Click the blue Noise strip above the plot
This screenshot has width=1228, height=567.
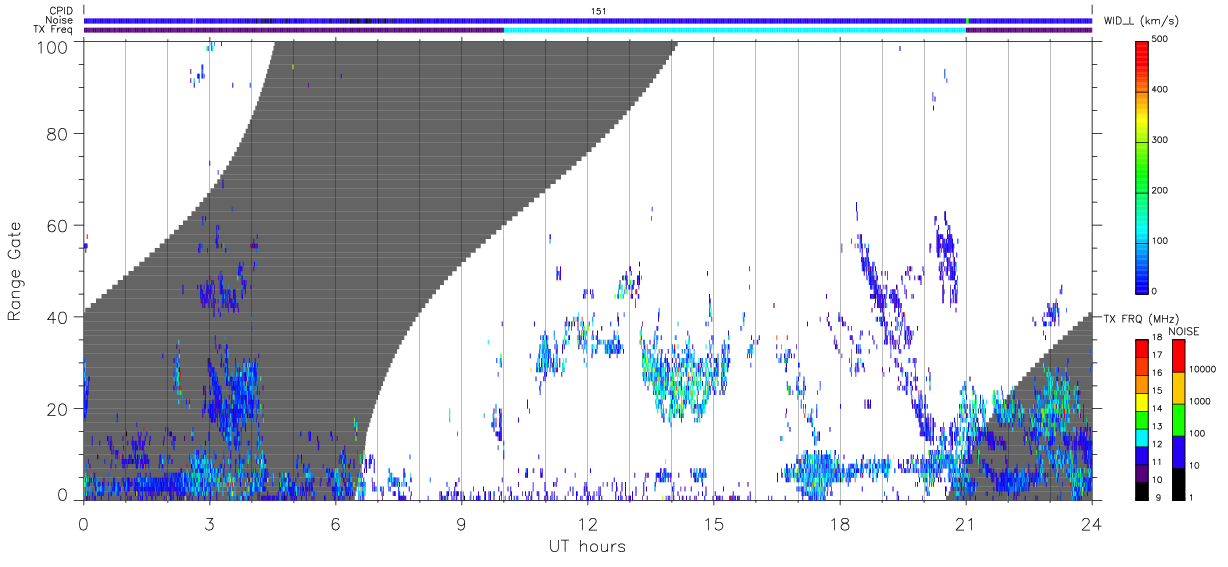point(587,20)
